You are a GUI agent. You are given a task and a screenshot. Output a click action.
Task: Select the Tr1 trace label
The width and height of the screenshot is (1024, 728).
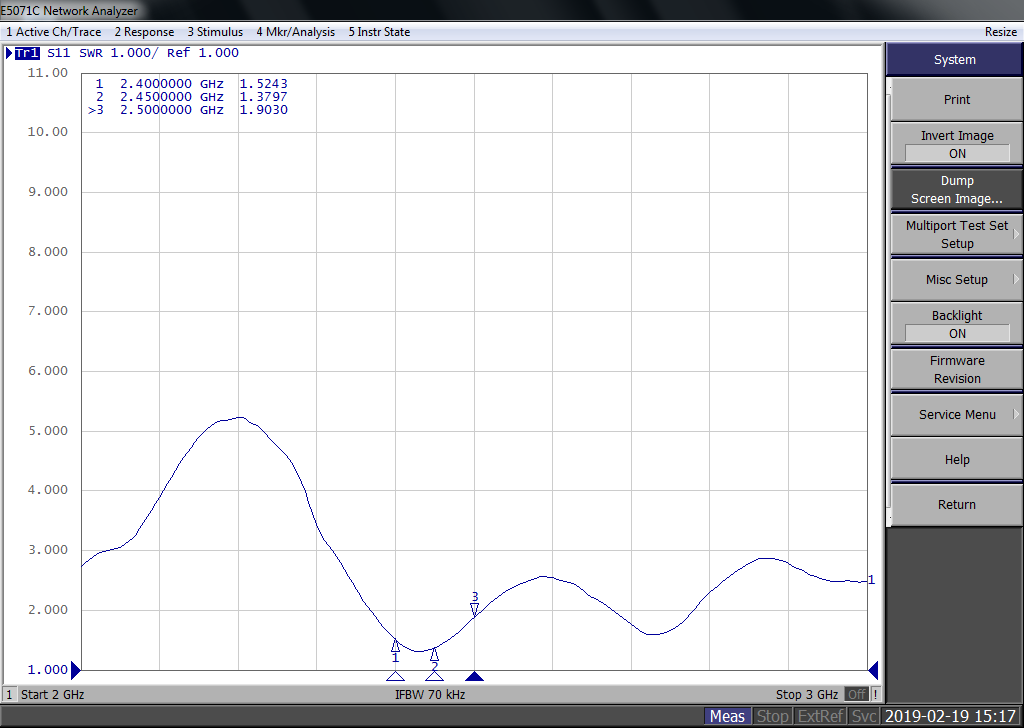click(26, 53)
